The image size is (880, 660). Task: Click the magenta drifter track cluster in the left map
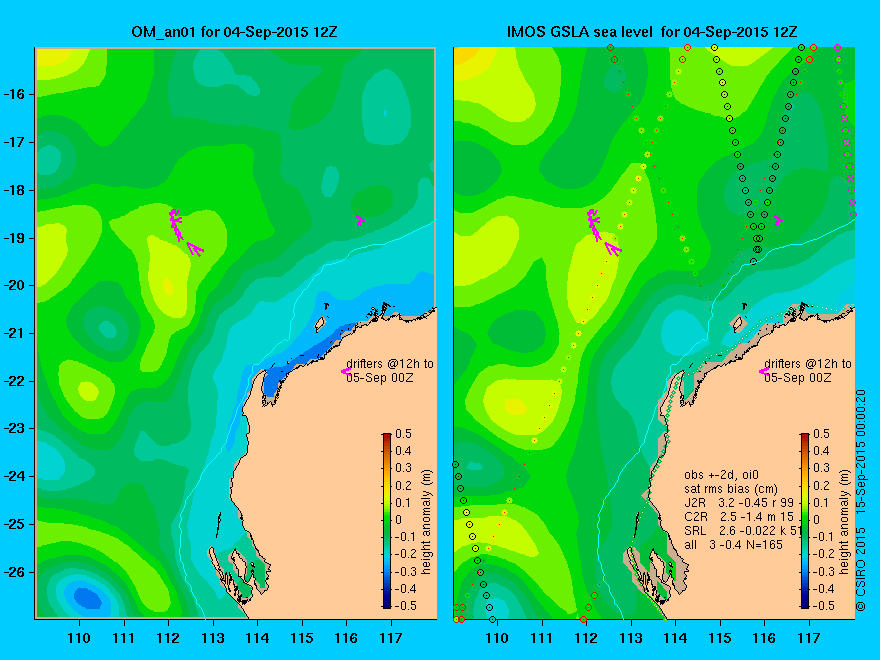(x=184, y=232)
